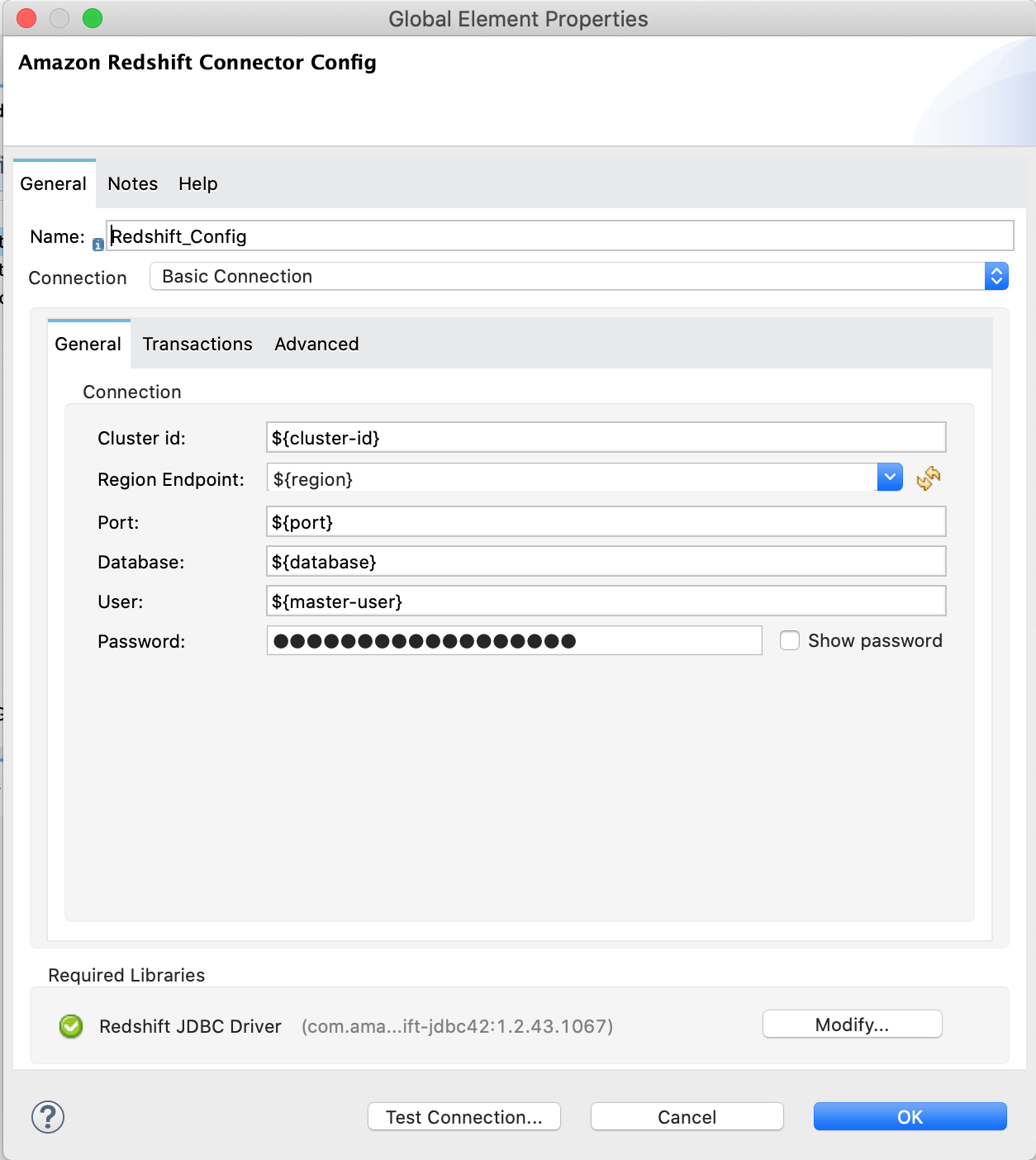Click the Region Endpoint text field
Viewport: 1036px width, 1160px height.
point(572,478)
